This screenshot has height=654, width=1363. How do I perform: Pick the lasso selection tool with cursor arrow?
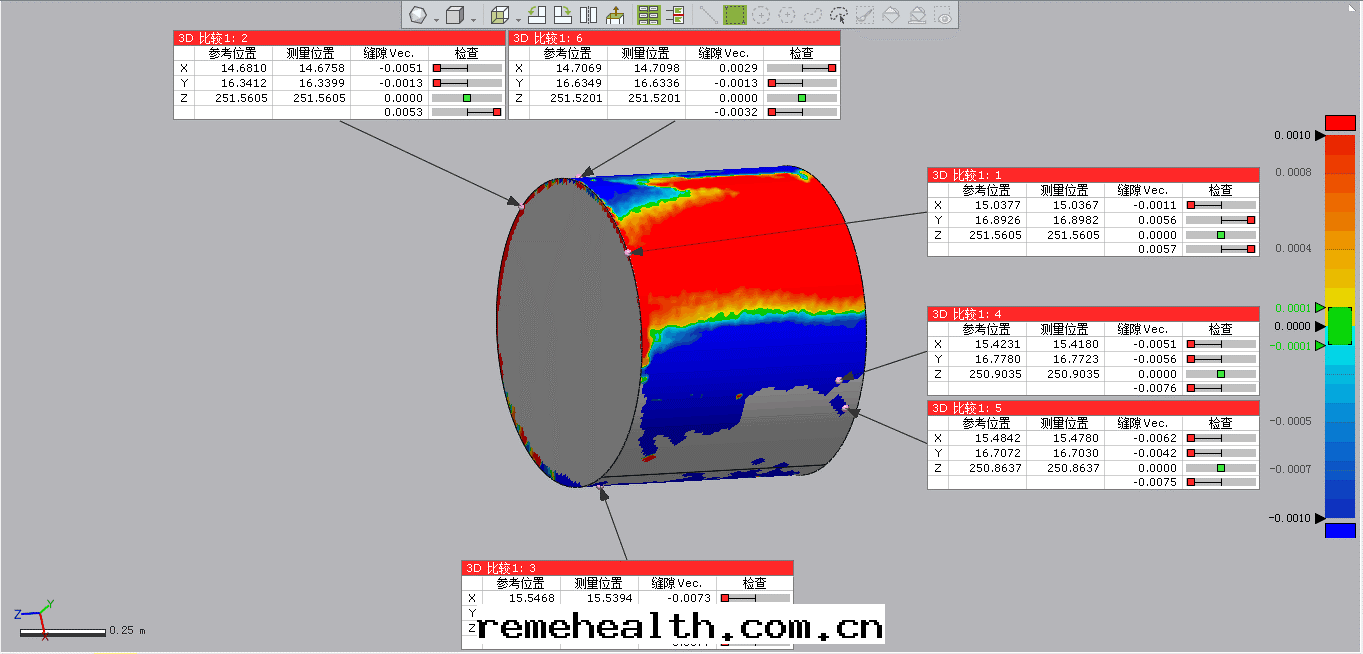tap(839, 15)
